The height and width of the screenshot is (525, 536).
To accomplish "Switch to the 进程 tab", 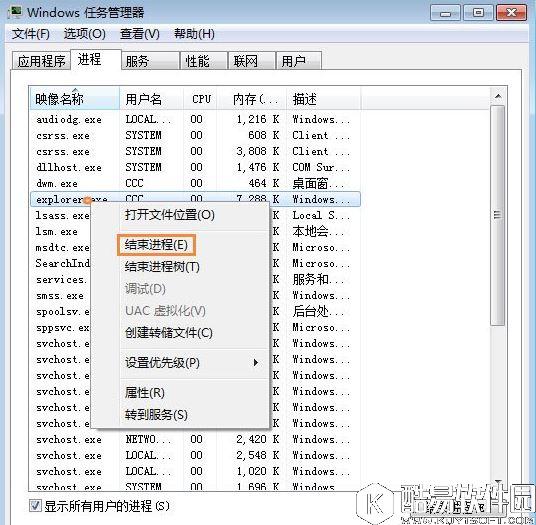I will tap(96, 60).
